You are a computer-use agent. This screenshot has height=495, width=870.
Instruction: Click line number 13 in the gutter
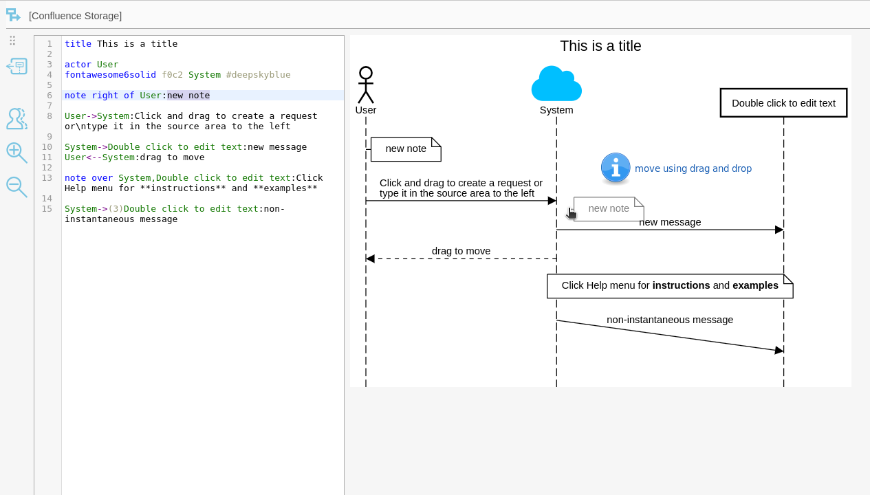click(47, 178)
